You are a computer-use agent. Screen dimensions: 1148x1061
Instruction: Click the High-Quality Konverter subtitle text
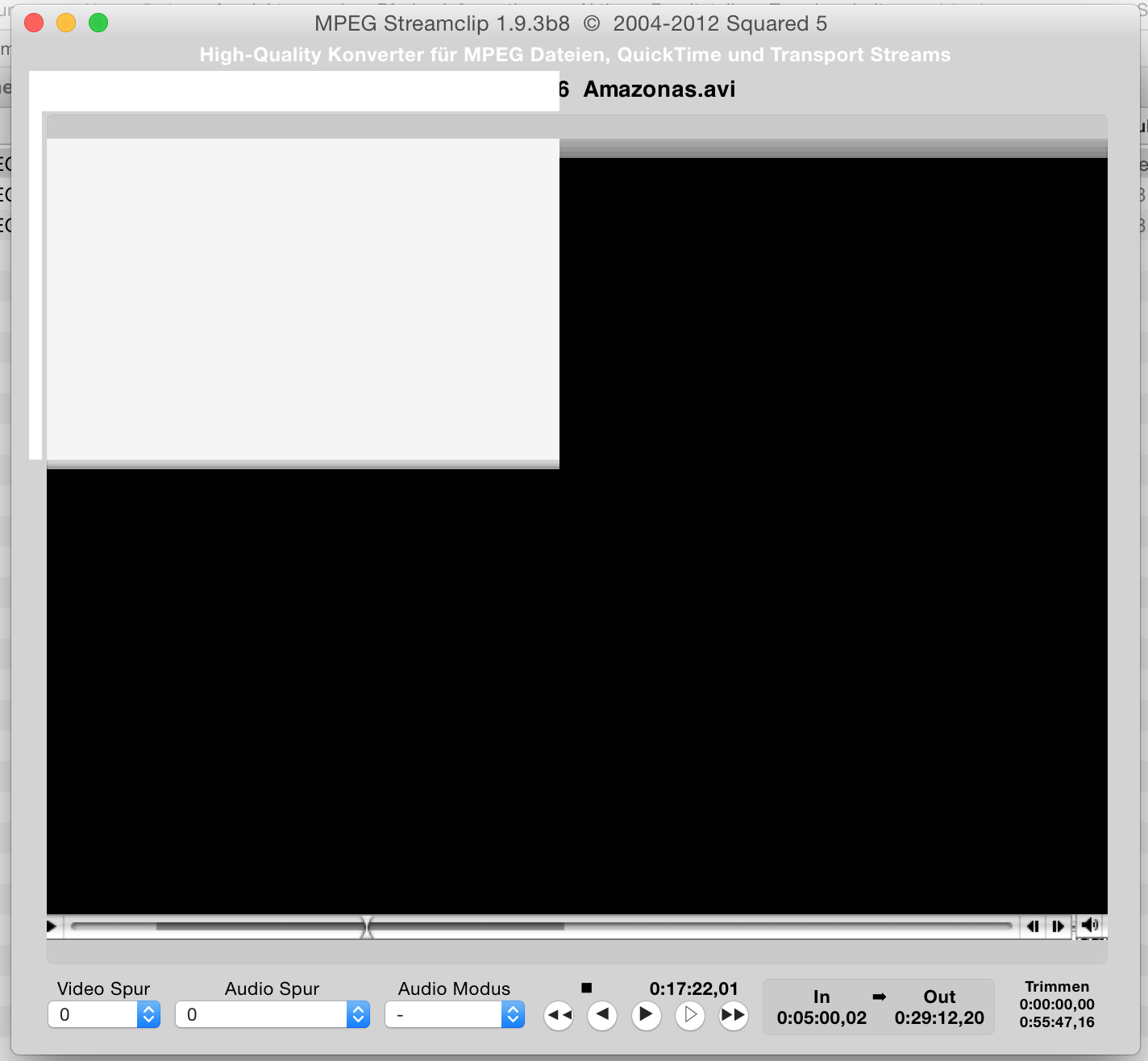tap(575, 55)
